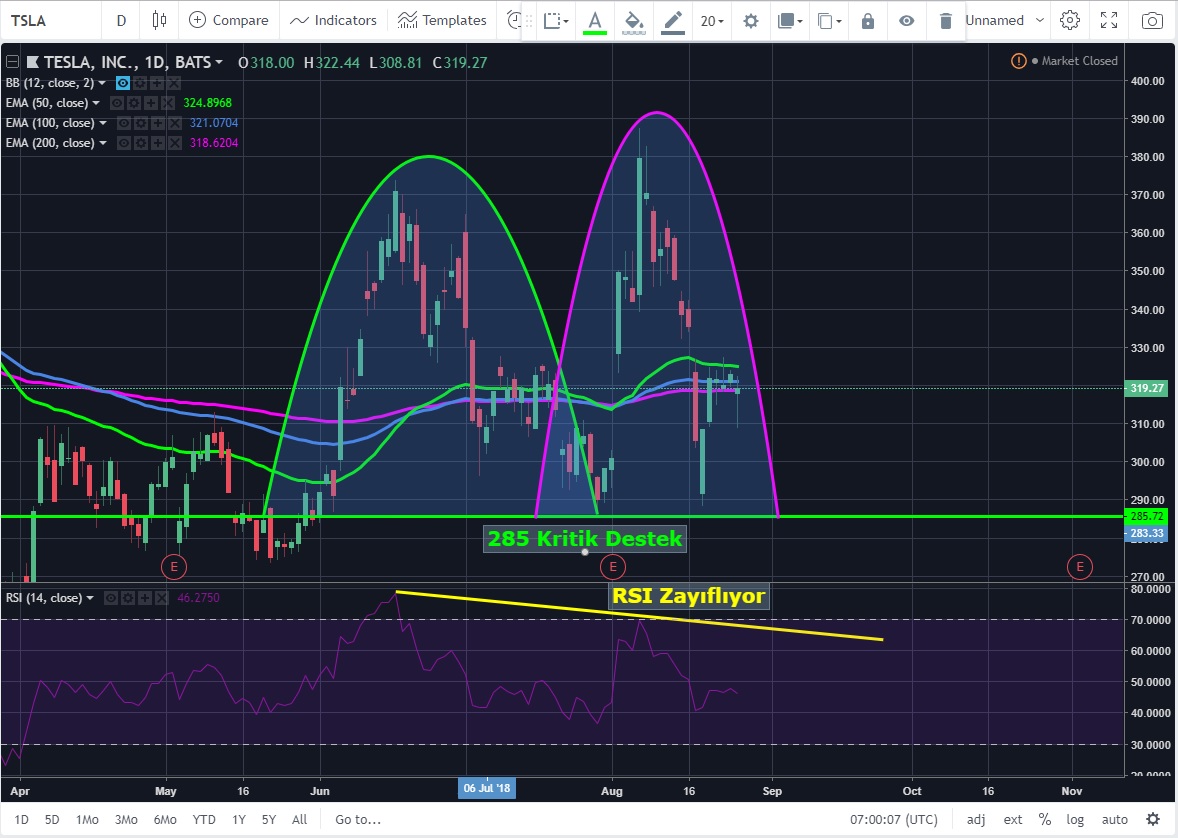Open drawing settings gear in floating toolbar
The height and width of the screenshot is (838, 1178).
[751, 21]
